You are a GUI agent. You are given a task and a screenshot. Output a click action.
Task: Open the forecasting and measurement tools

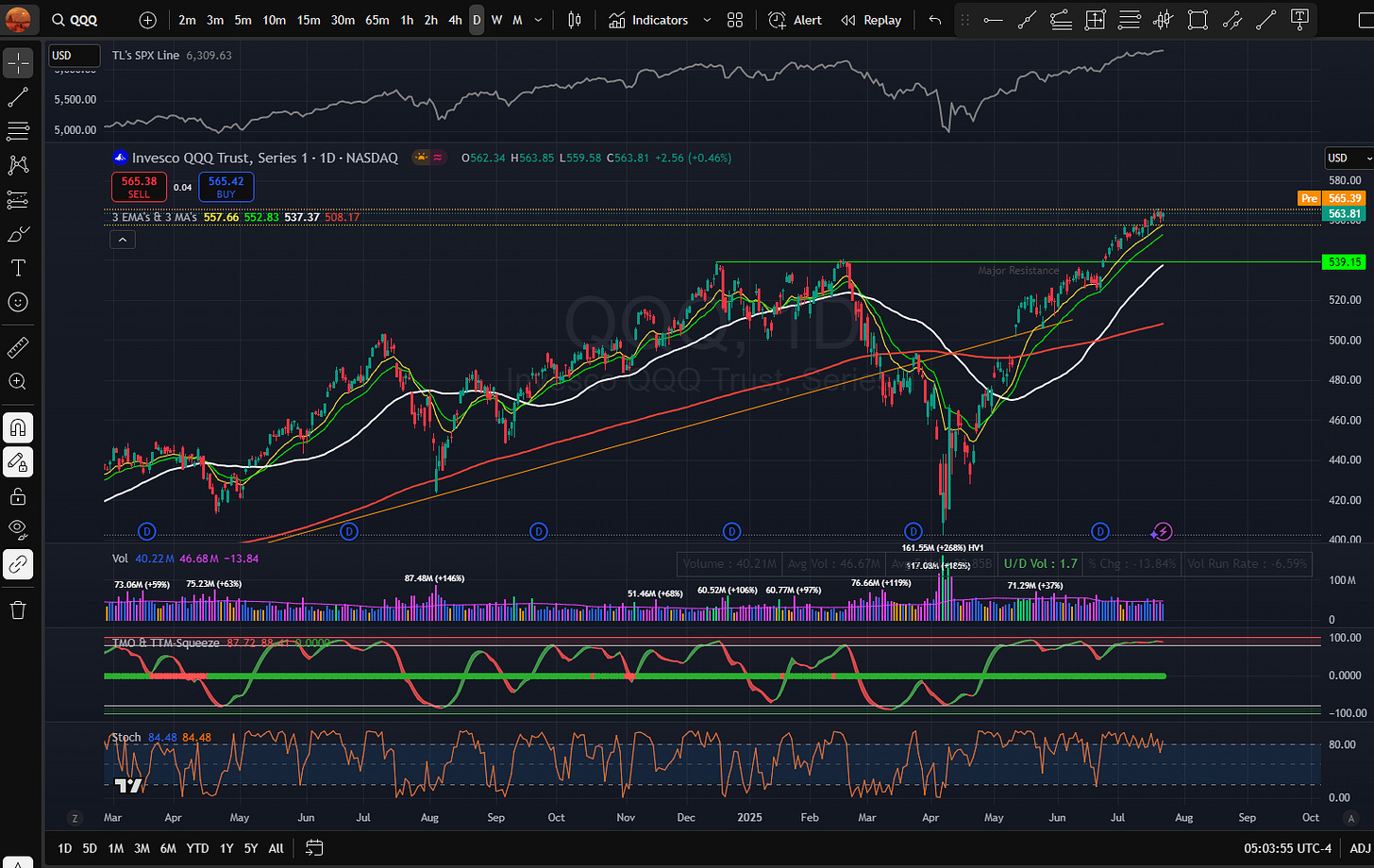pos(18,199)
